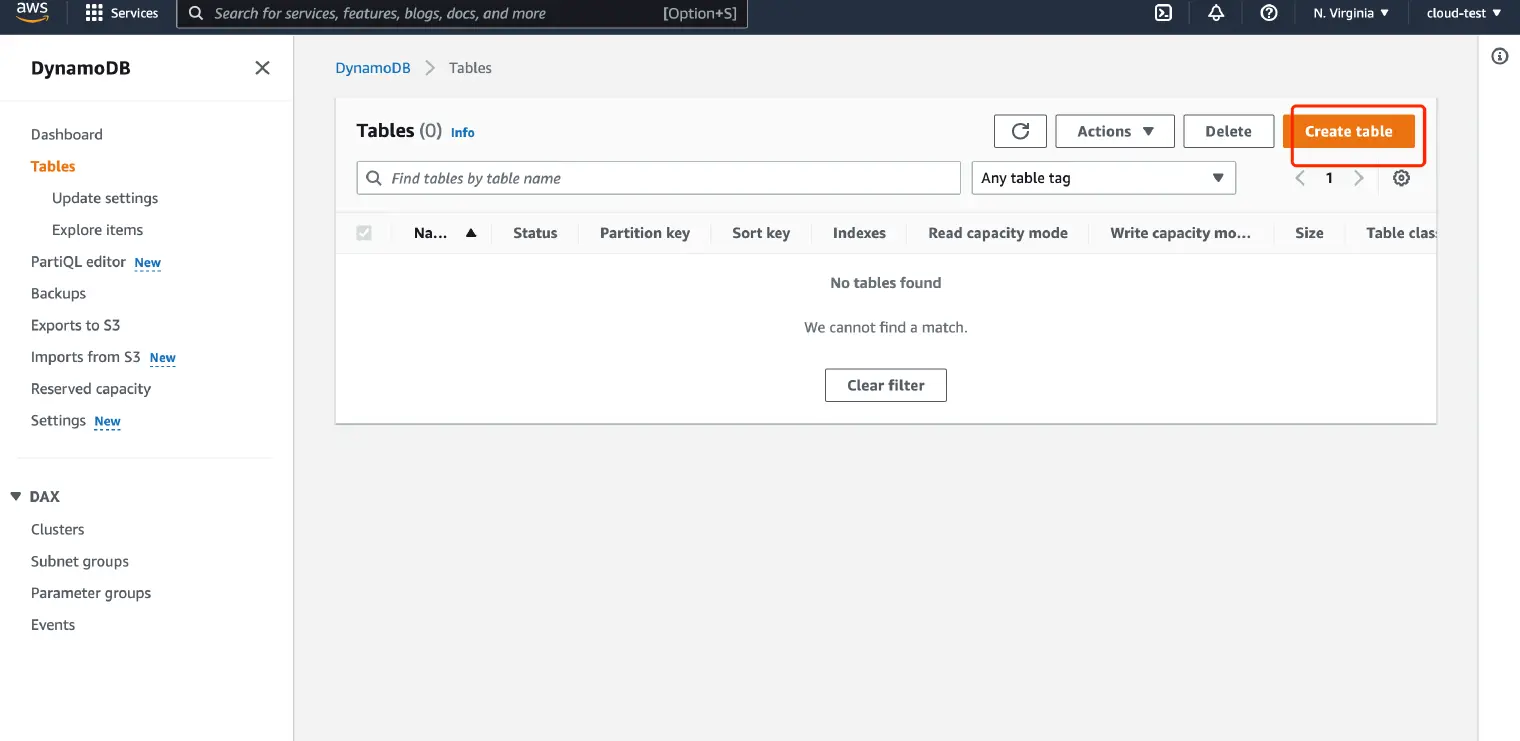Sort by the Size column header
Viewport: 1520px width, 741px height.
[x=1309, y=233]
